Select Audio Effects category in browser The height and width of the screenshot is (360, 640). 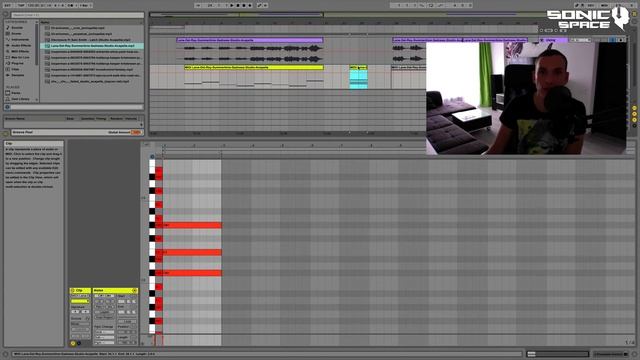click(x=21, y=45)
